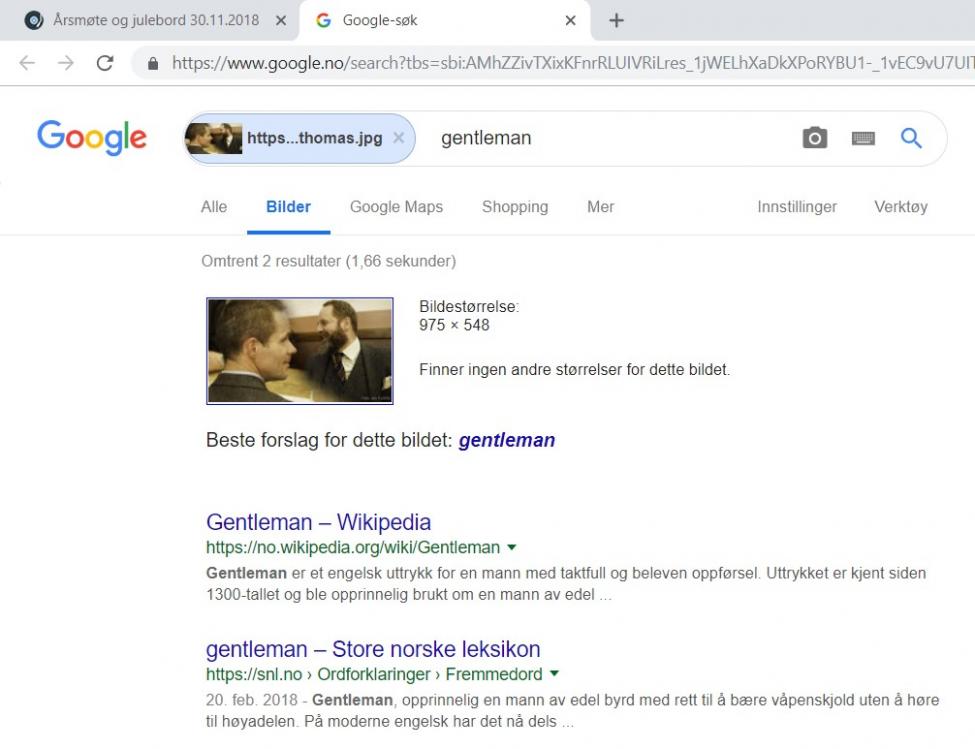This screenshot has width=975, height=749.
Task: Click Finner ingen andre størrelser text
Action: [x=575, y=370]
